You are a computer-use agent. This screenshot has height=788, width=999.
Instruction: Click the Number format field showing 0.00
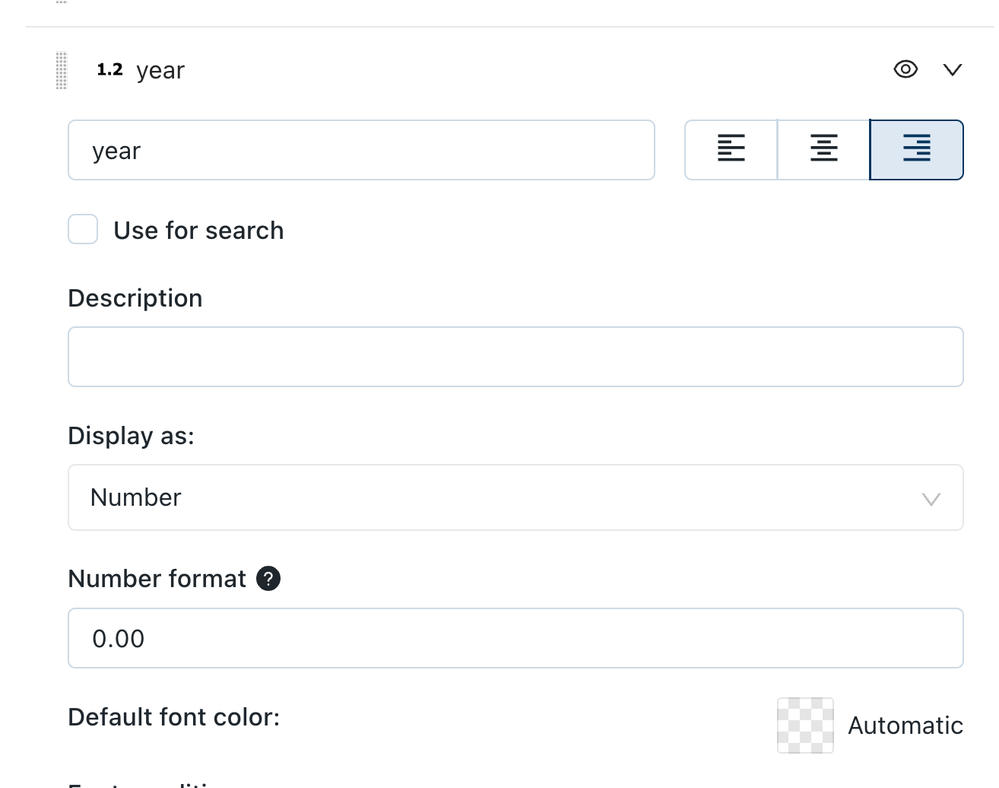[515, 638]
